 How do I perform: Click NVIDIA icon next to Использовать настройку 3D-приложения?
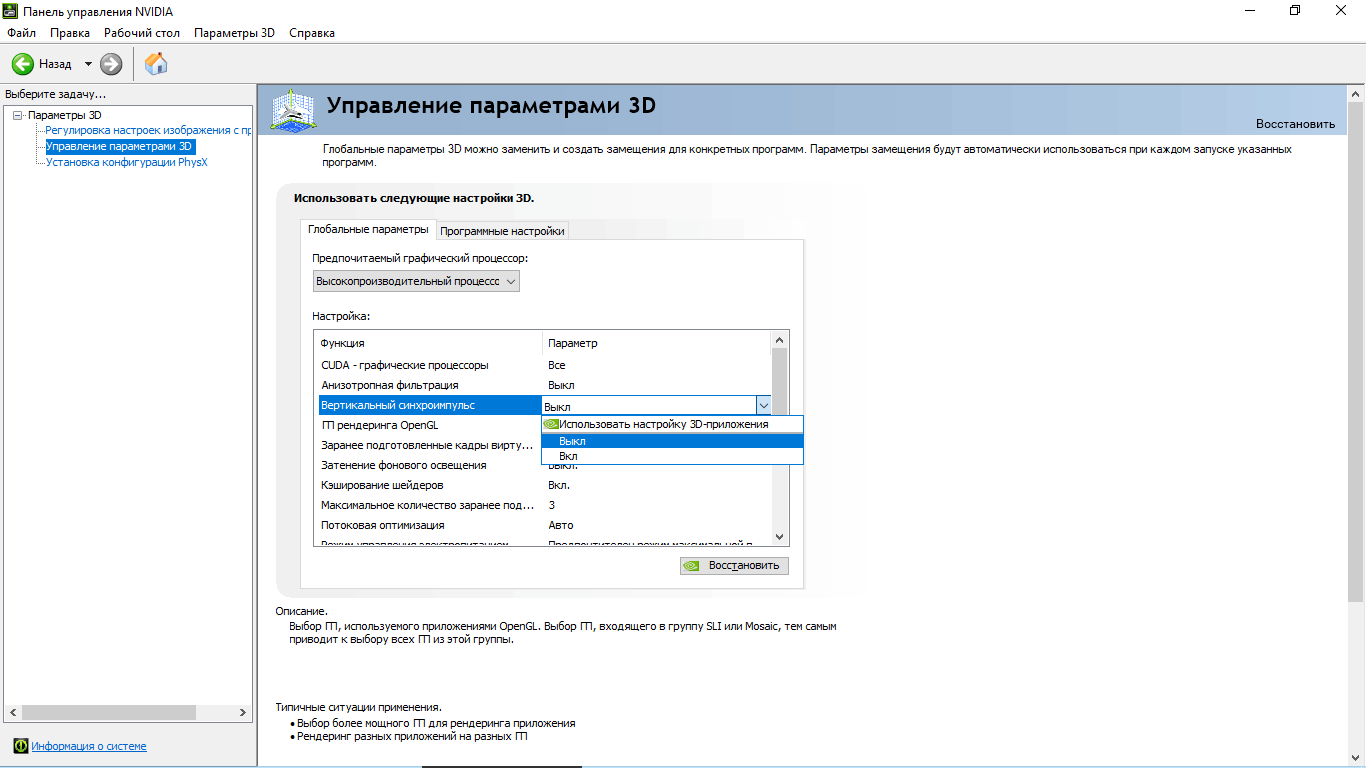(x=550, y=424)
